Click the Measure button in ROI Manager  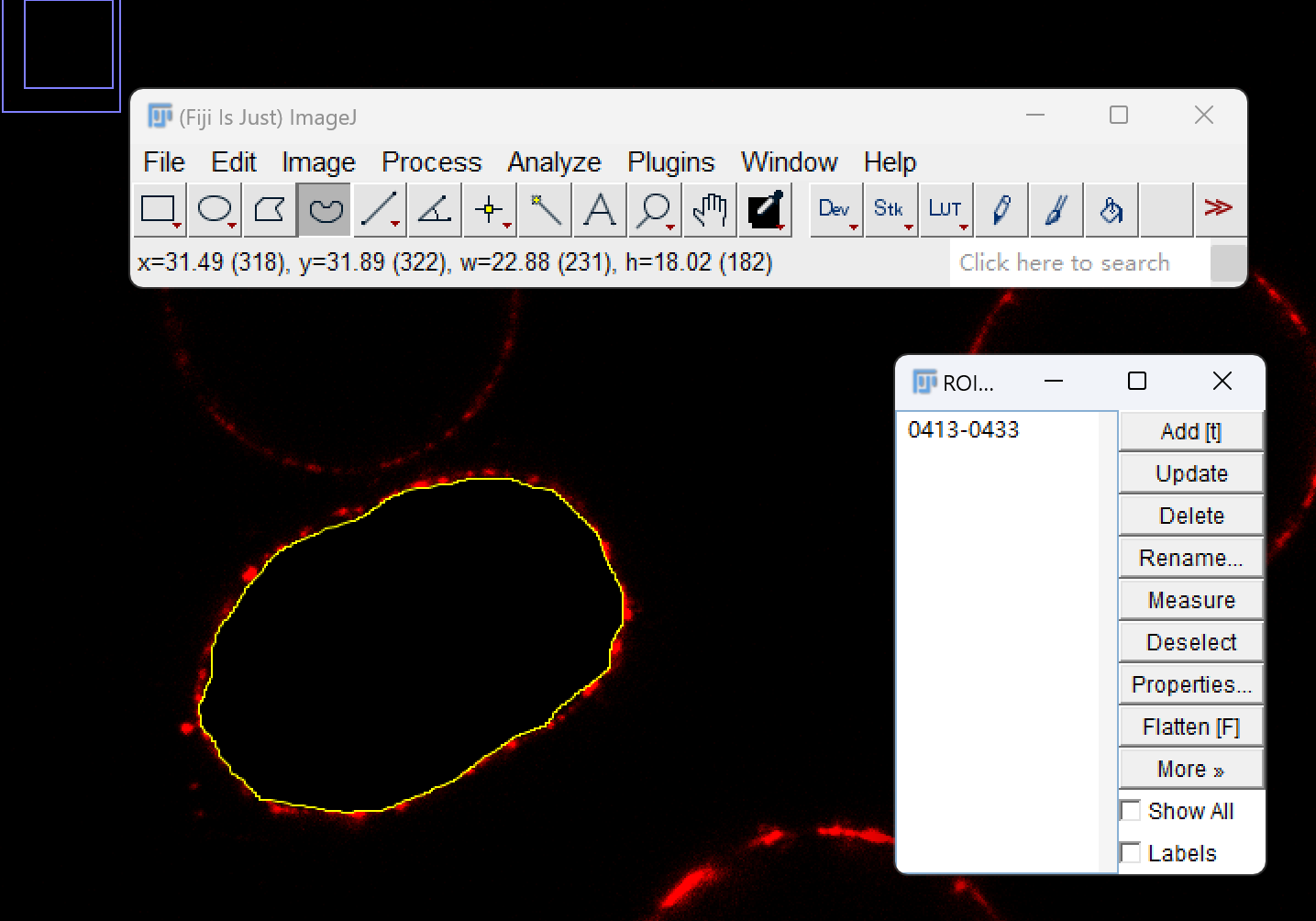pyautogui.click(x=1191, y=600)
